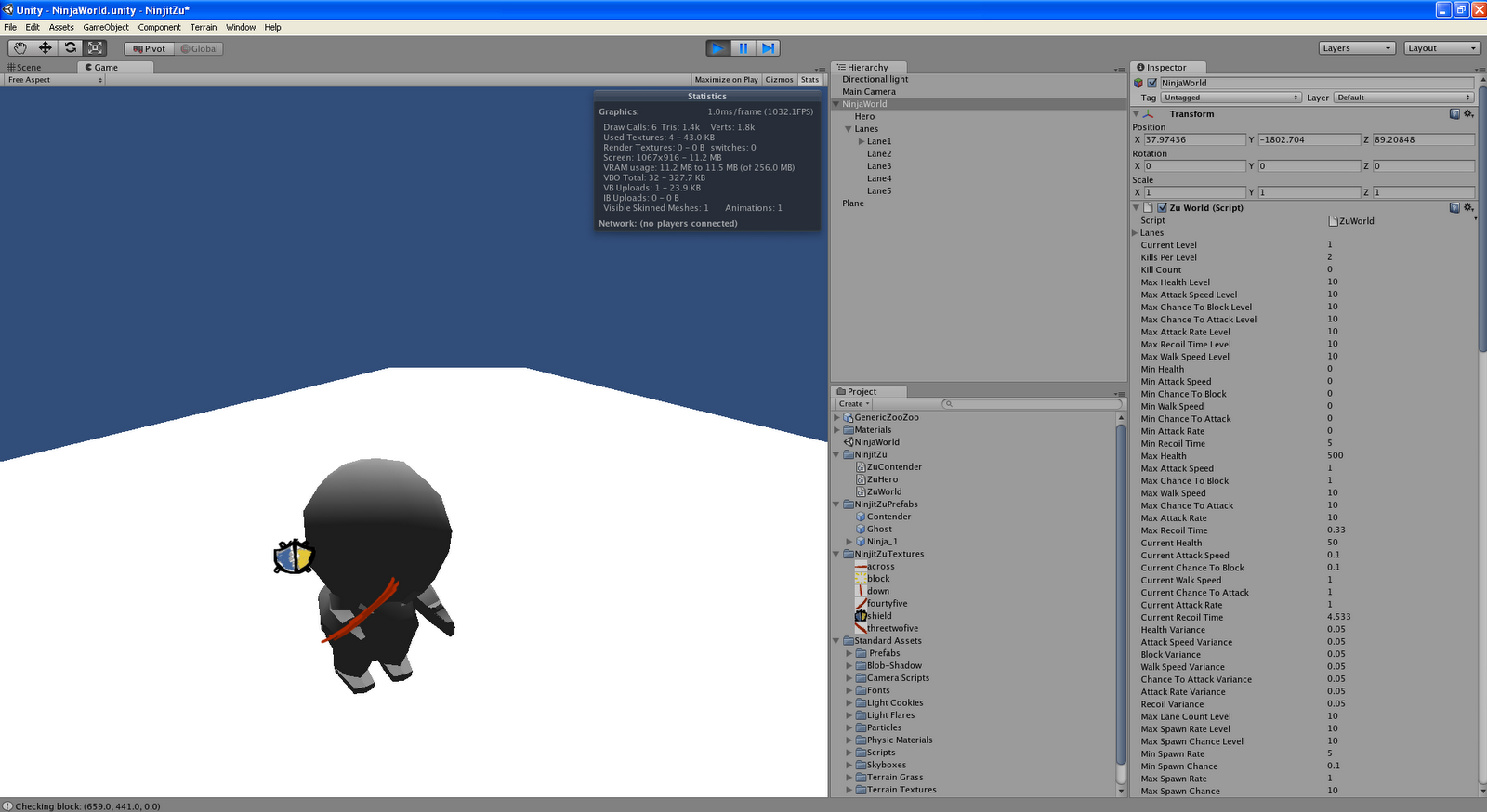Click the Position X field
The width and height of the screenshot is (1487, 812).
click(x=1194, y=139)
